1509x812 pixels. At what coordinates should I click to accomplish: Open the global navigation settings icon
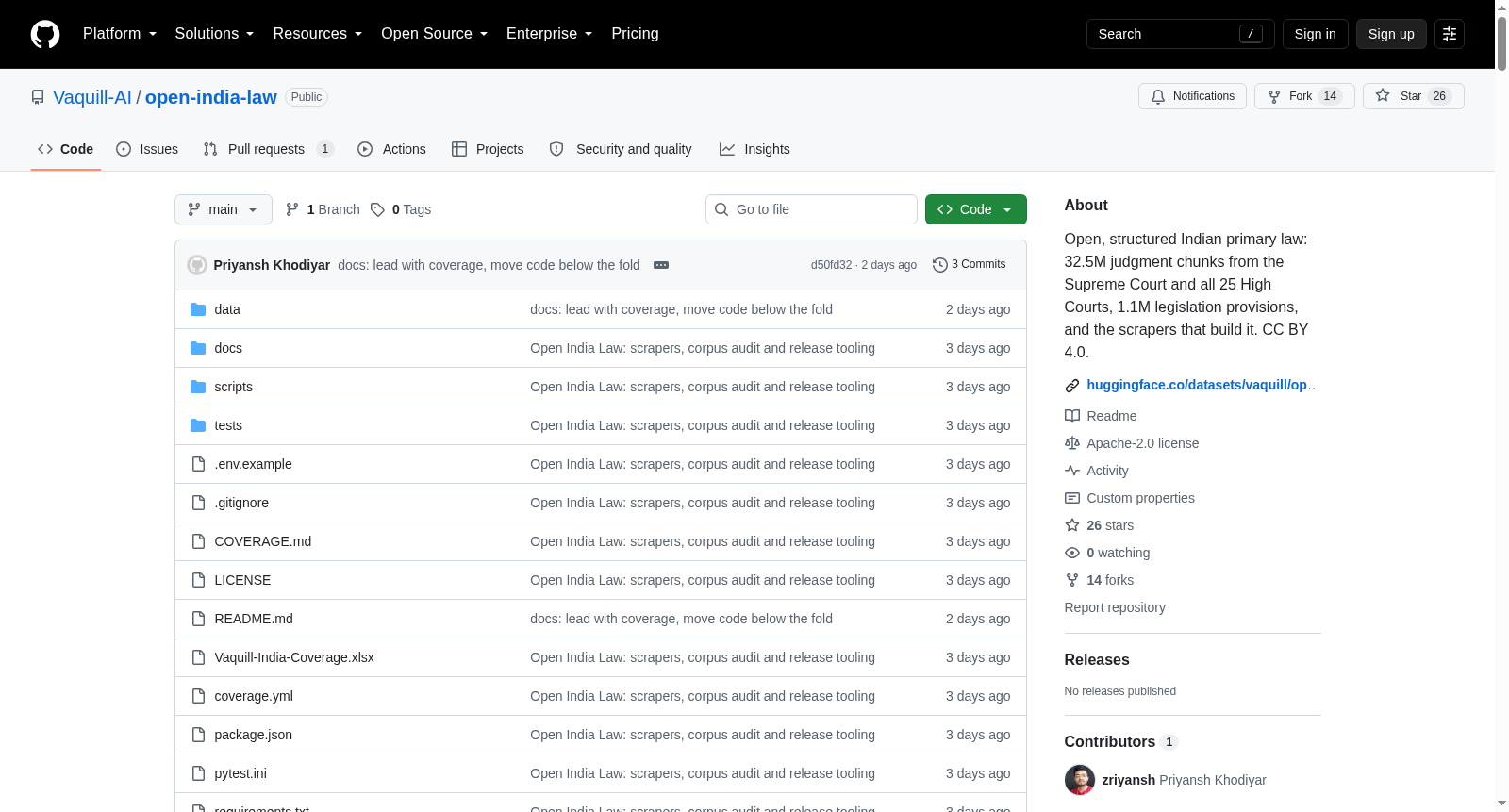[x=1450, y=34]
